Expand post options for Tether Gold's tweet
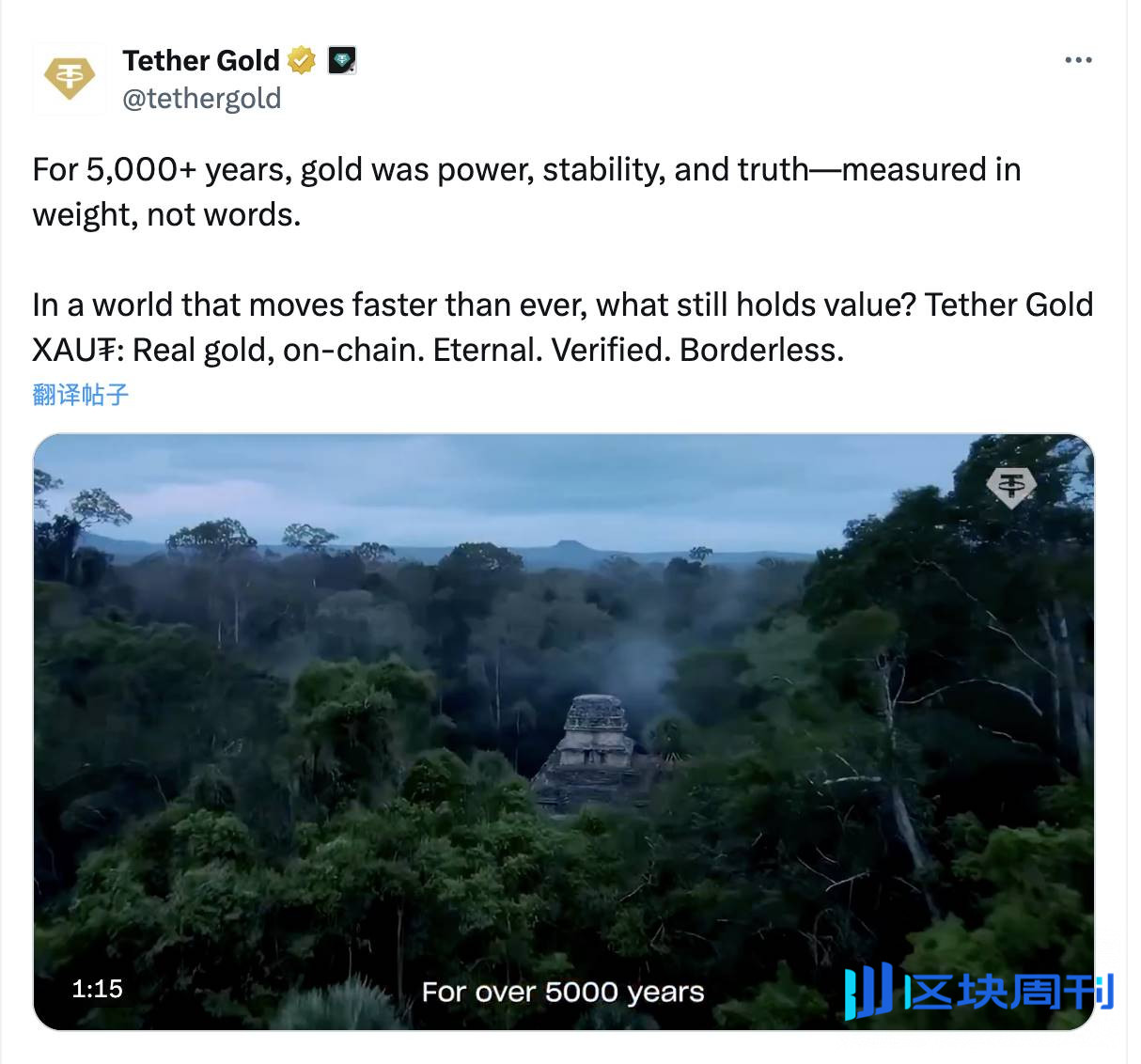 coord(1077,59)
